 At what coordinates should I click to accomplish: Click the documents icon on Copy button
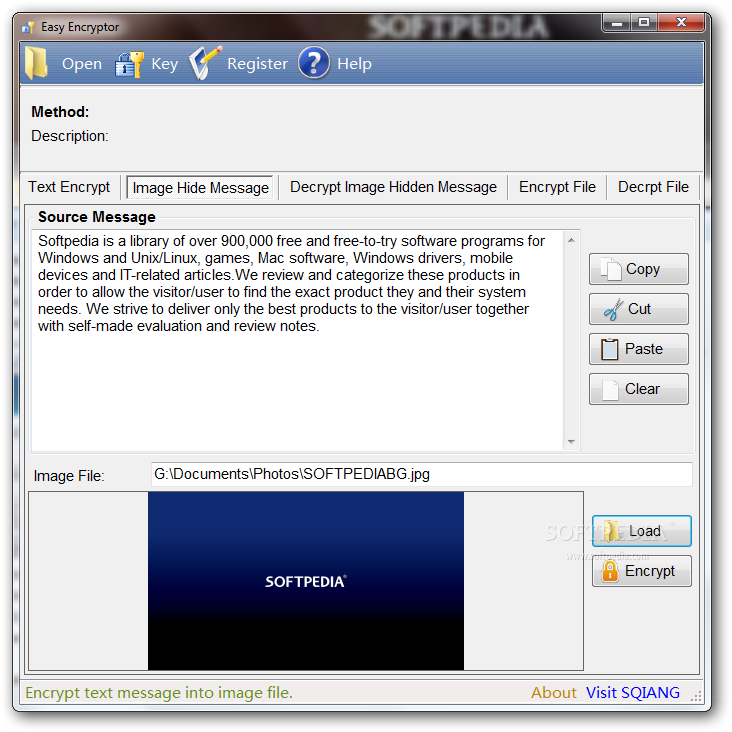click(611, 269)
